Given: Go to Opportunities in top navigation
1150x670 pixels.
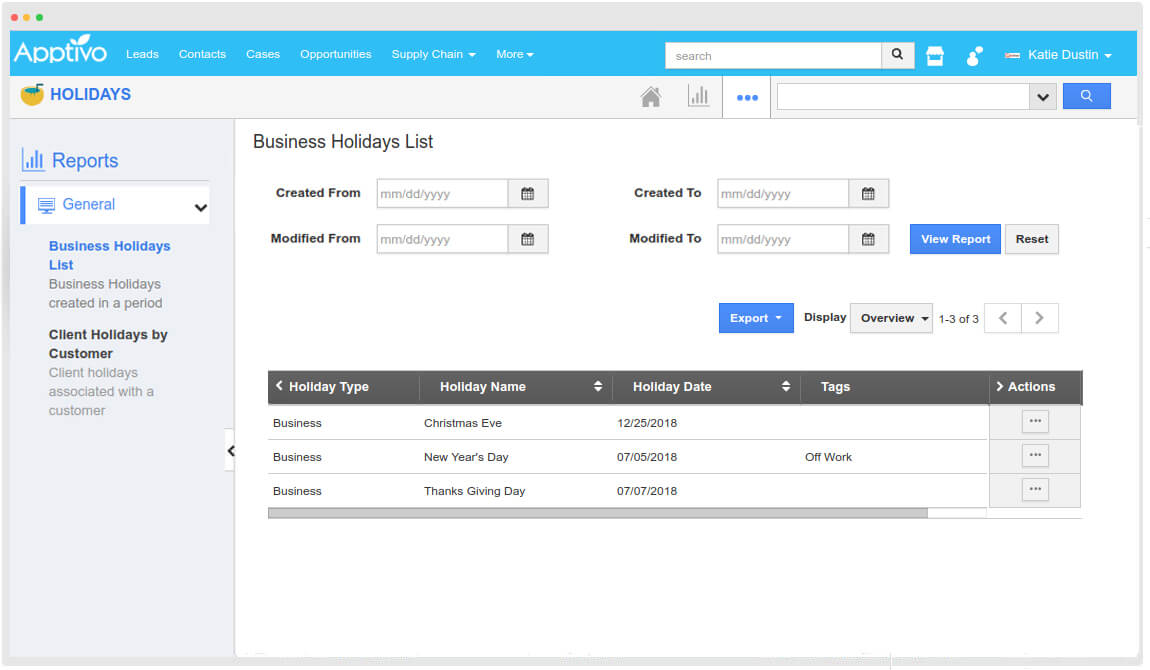Looking at the screenshot, I should pos(335,54).
